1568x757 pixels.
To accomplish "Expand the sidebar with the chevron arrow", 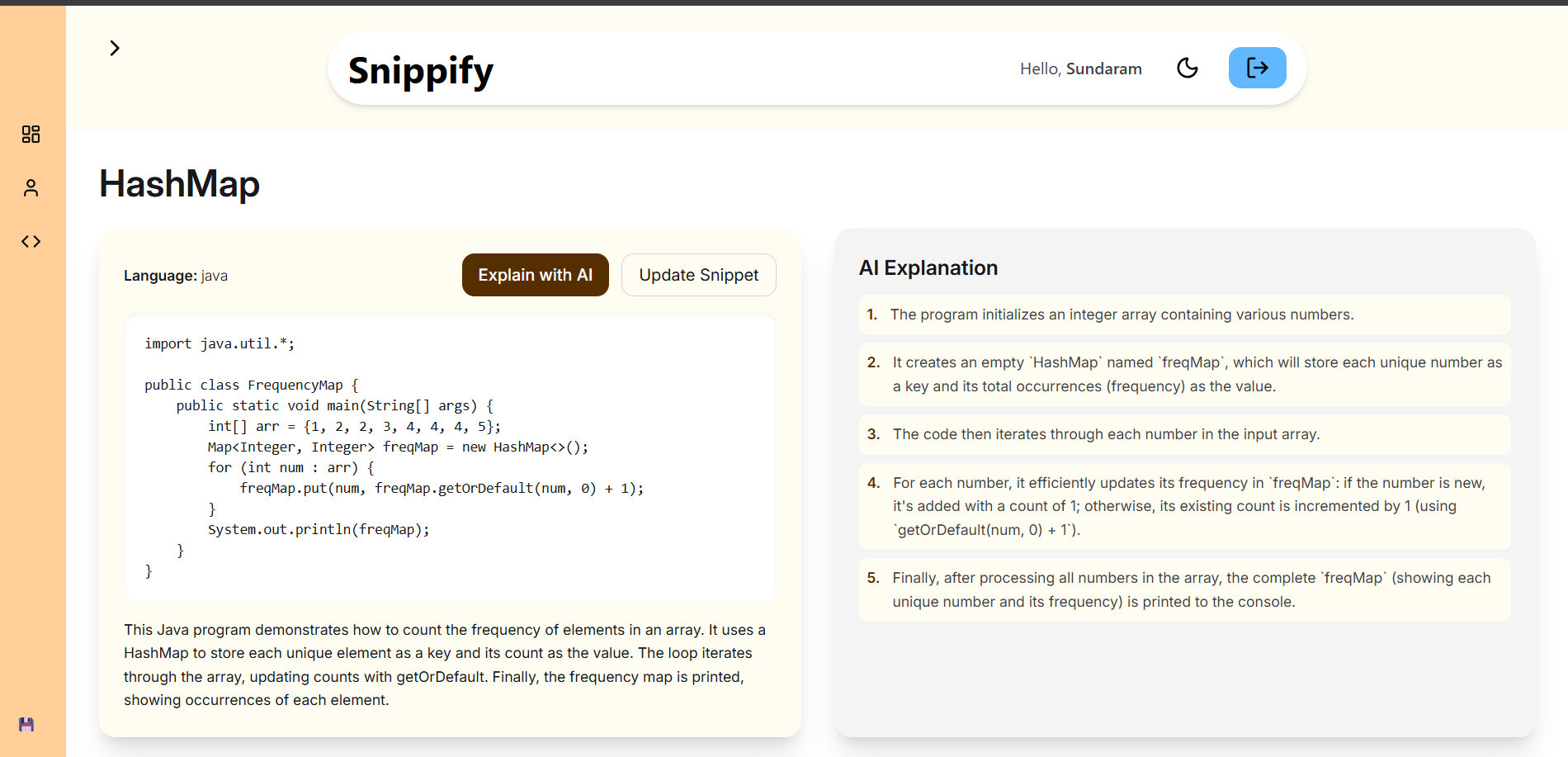I will pos(115,49).
